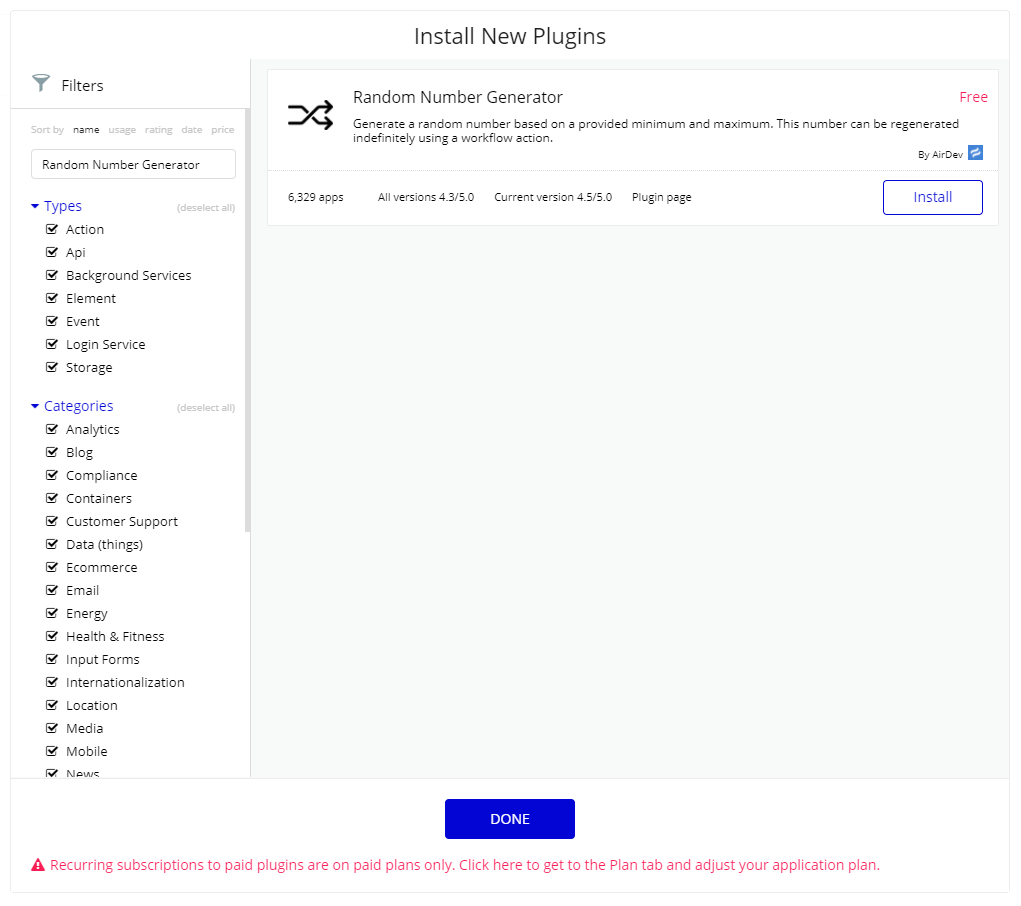Viewport: 1021px width, 906px height.
Task: Toggle the Containers category checkbox
Action: (52, 498)
